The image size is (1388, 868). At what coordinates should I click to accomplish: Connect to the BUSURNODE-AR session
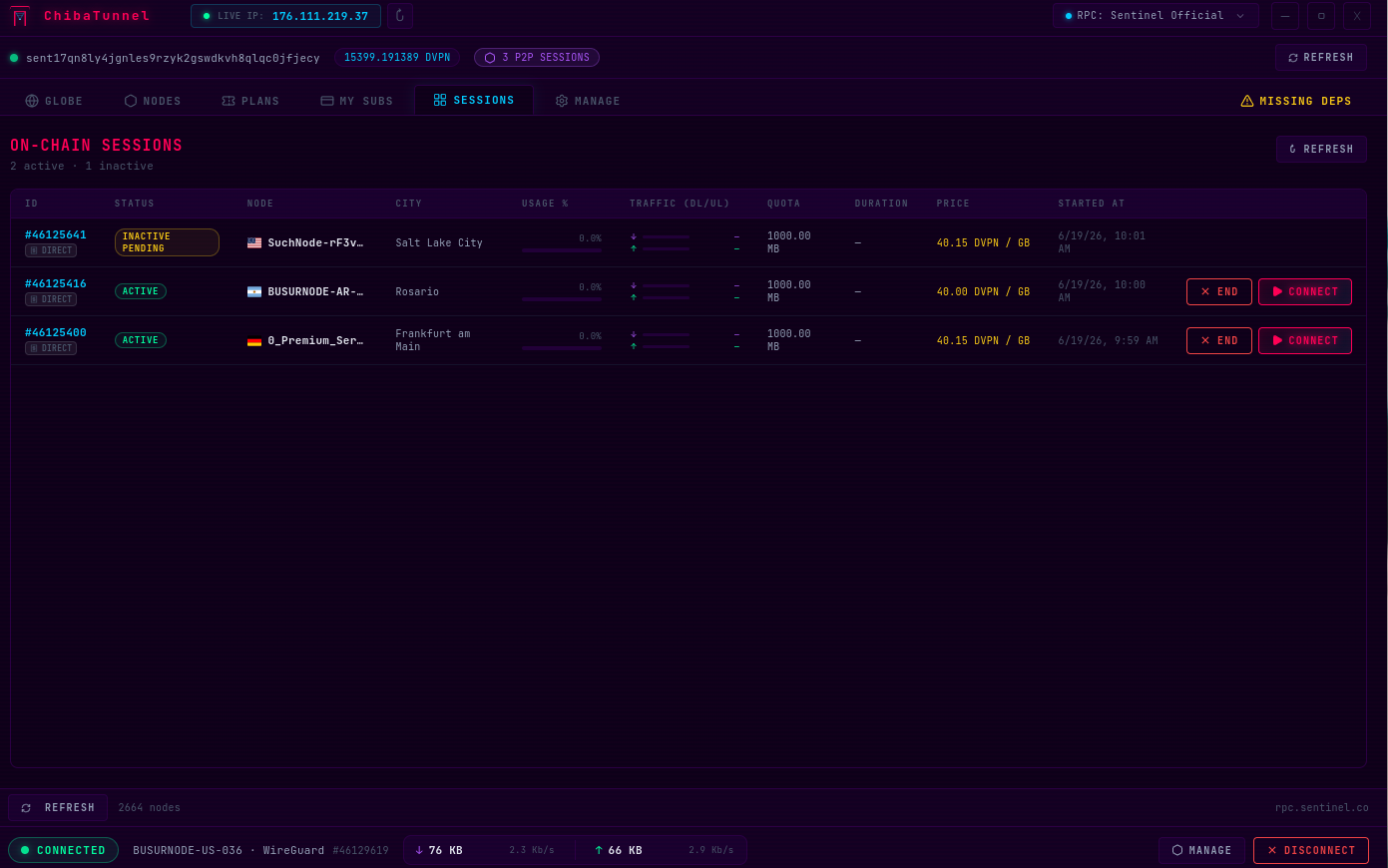pyautogui.click(x=1305, y=291)
